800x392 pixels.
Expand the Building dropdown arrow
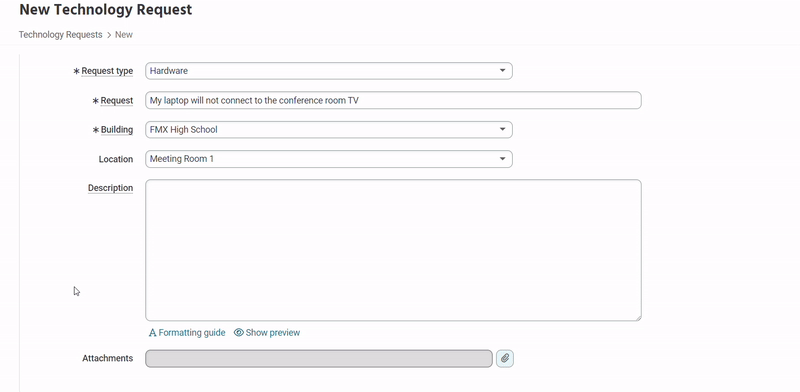(502, 130)
